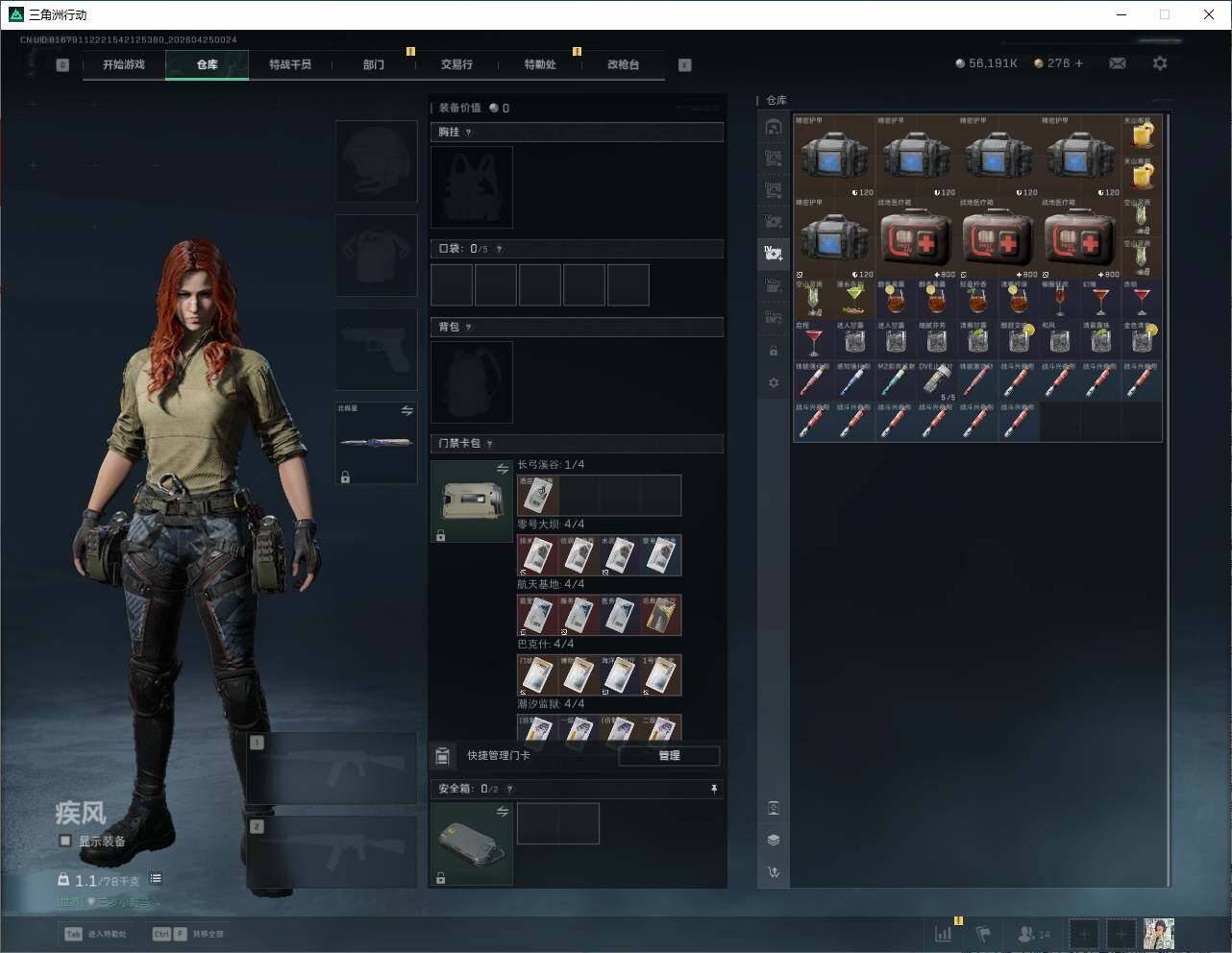Click the 航天基地: 4/4 label
The width and height of the screenshot is (1232, 953).
(551, 584)
